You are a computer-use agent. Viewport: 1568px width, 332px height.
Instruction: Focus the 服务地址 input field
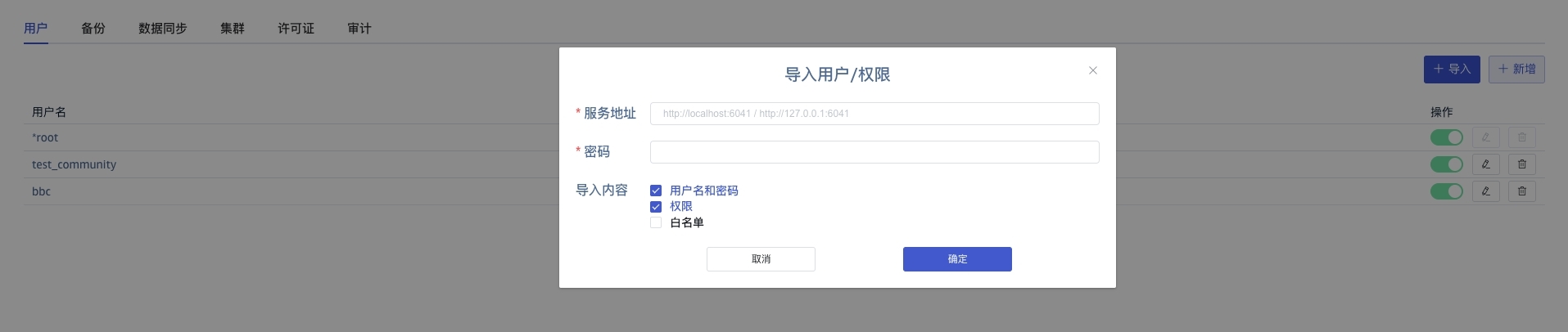tap(874, 114)
